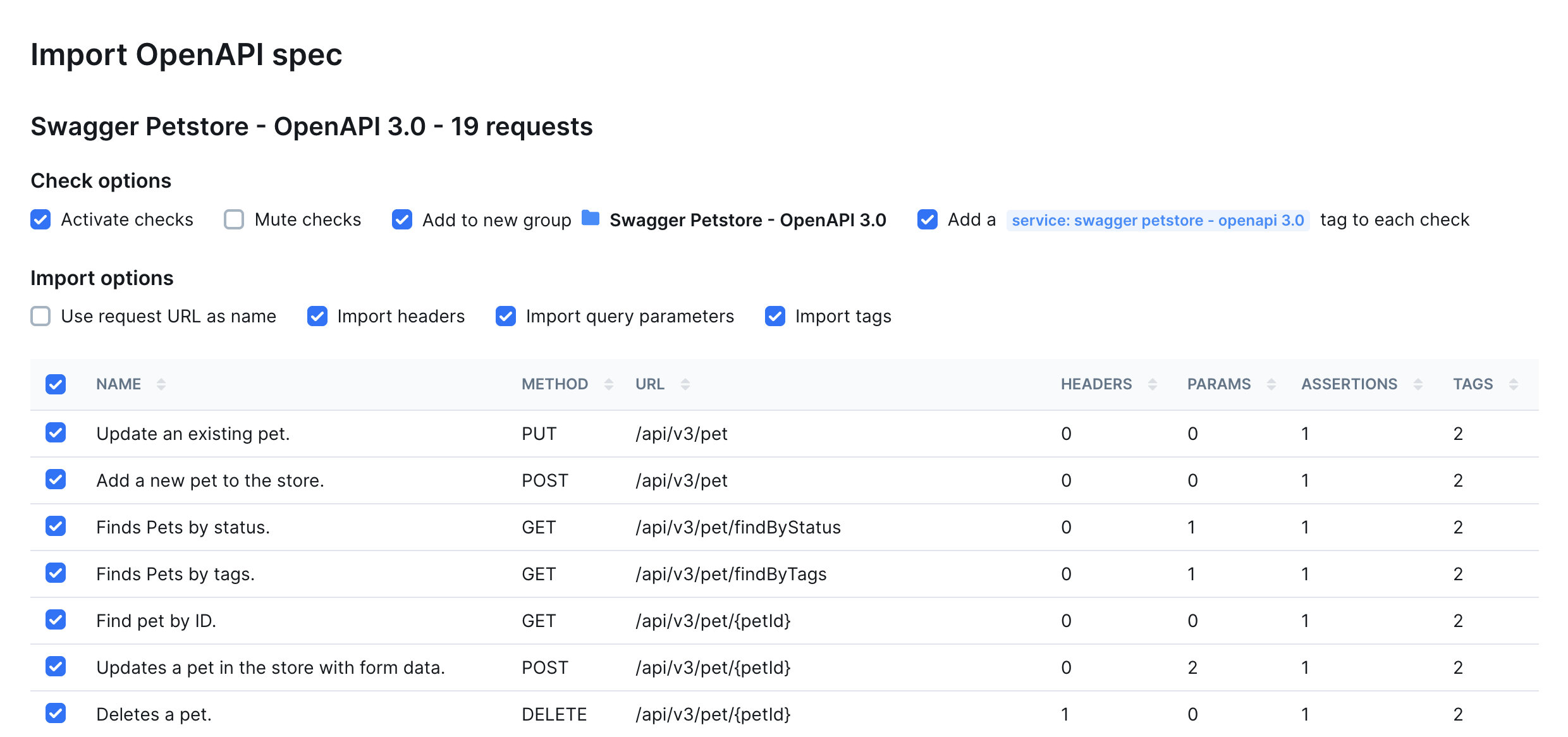Toggle select-all checkbox in table header
The height and width of the screenshot is (737, 1568).
point(56,384)
